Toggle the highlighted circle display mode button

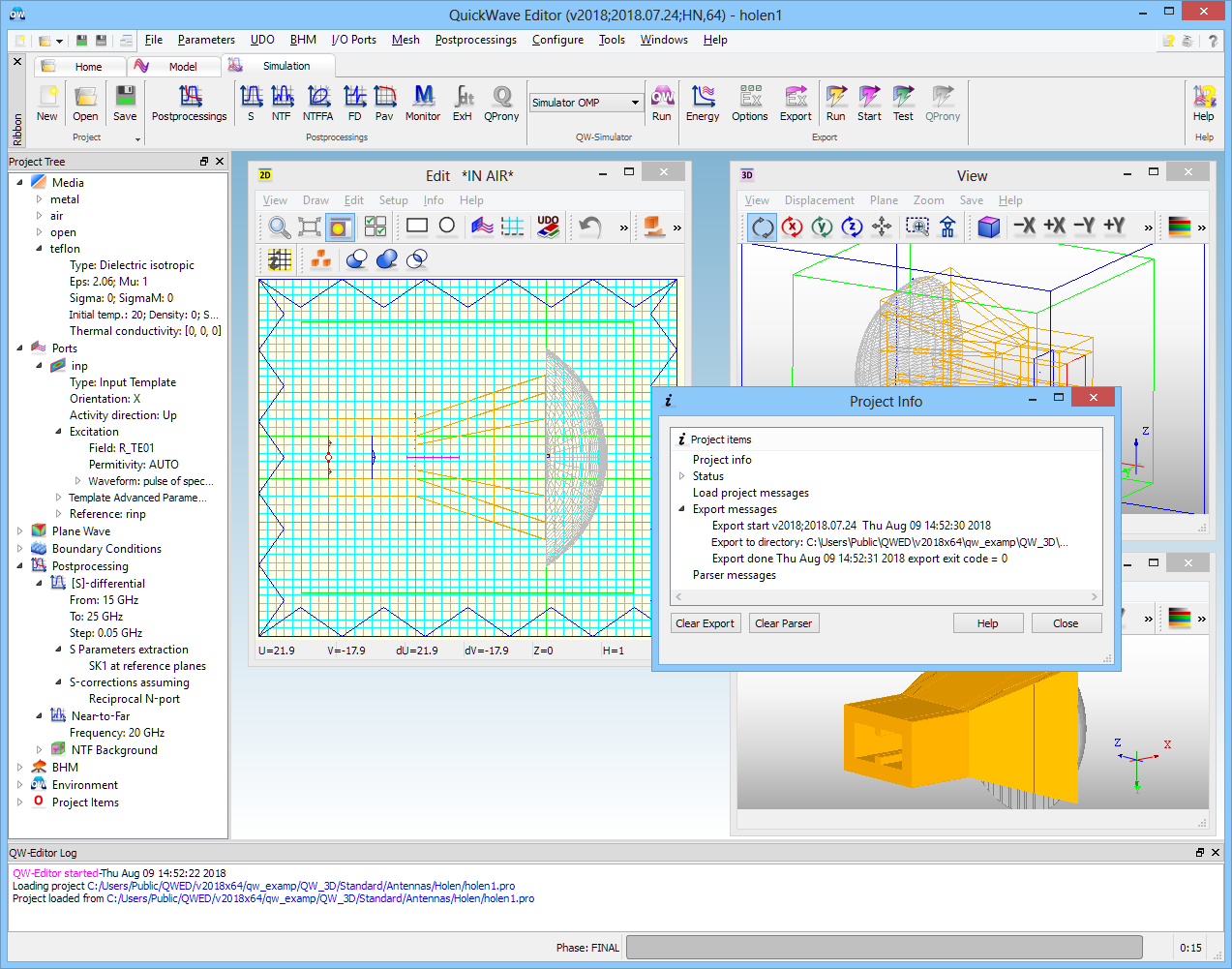click(x=340, y=227)
